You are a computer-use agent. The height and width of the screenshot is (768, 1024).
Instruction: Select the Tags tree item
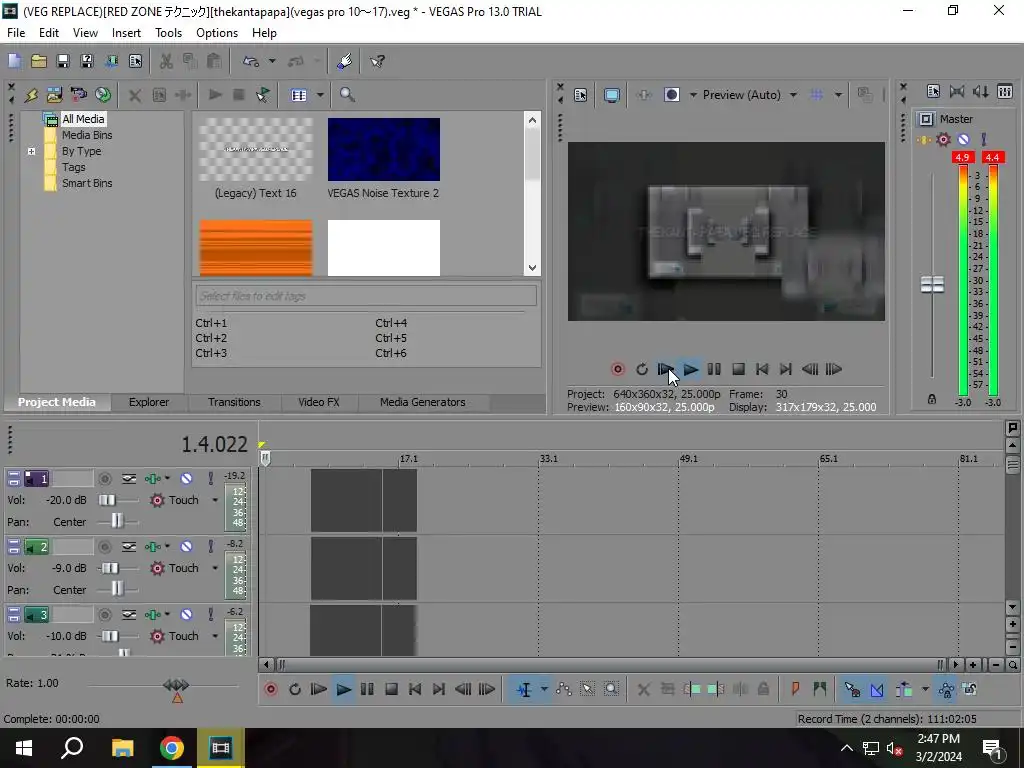(74, 167)
